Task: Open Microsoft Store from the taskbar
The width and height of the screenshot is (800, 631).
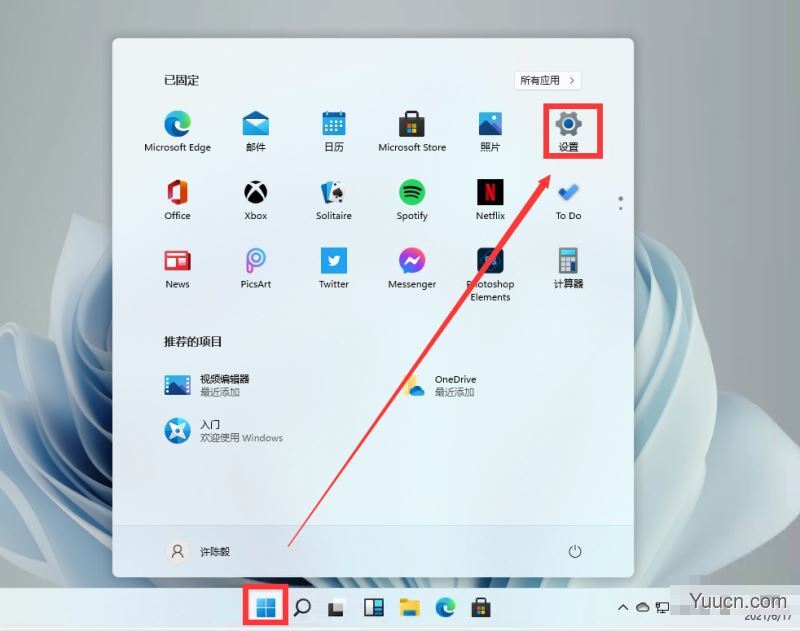Action: click(481, 607)
